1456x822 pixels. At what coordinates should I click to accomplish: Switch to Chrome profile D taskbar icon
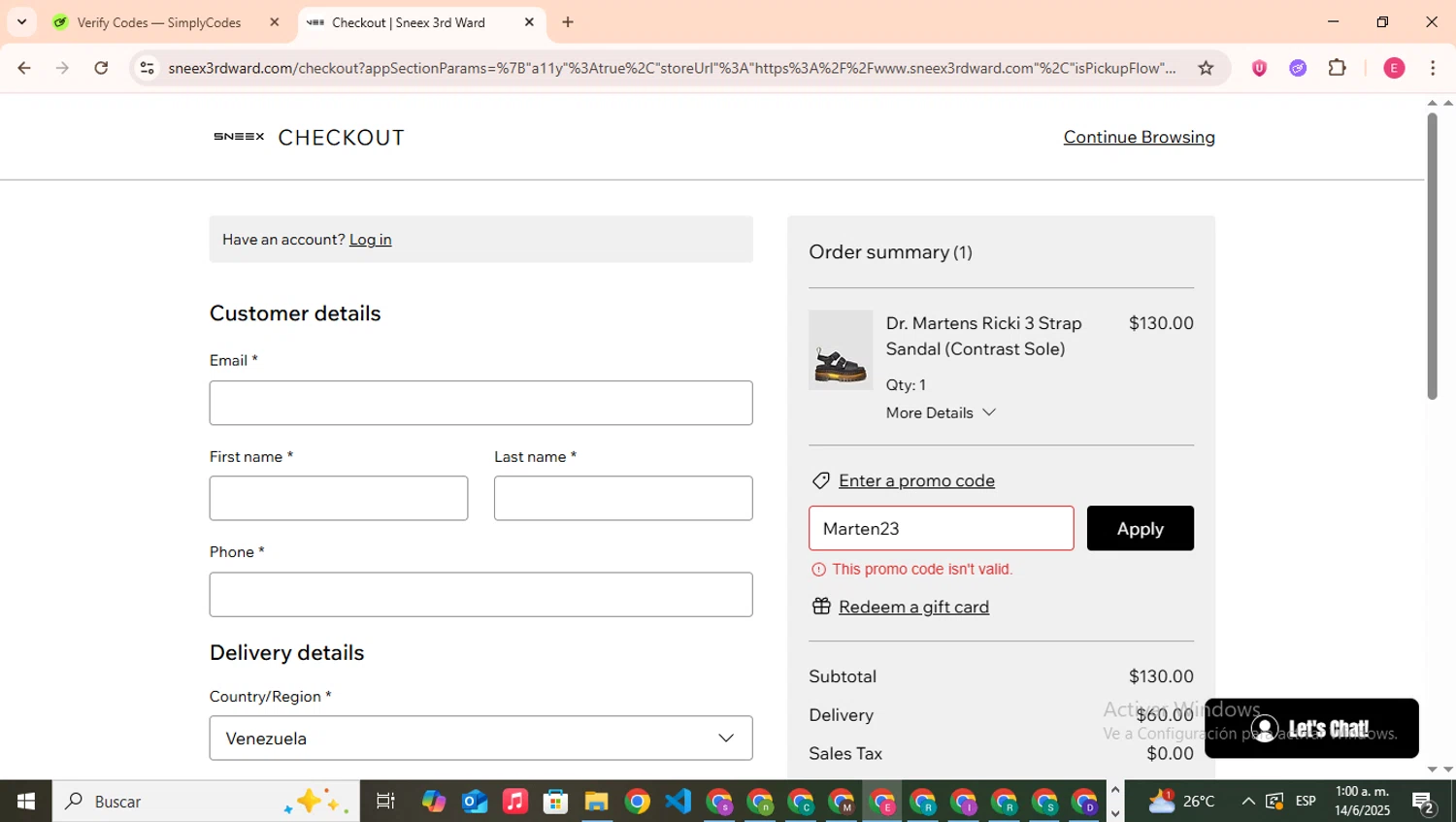tap(1084, 802)
